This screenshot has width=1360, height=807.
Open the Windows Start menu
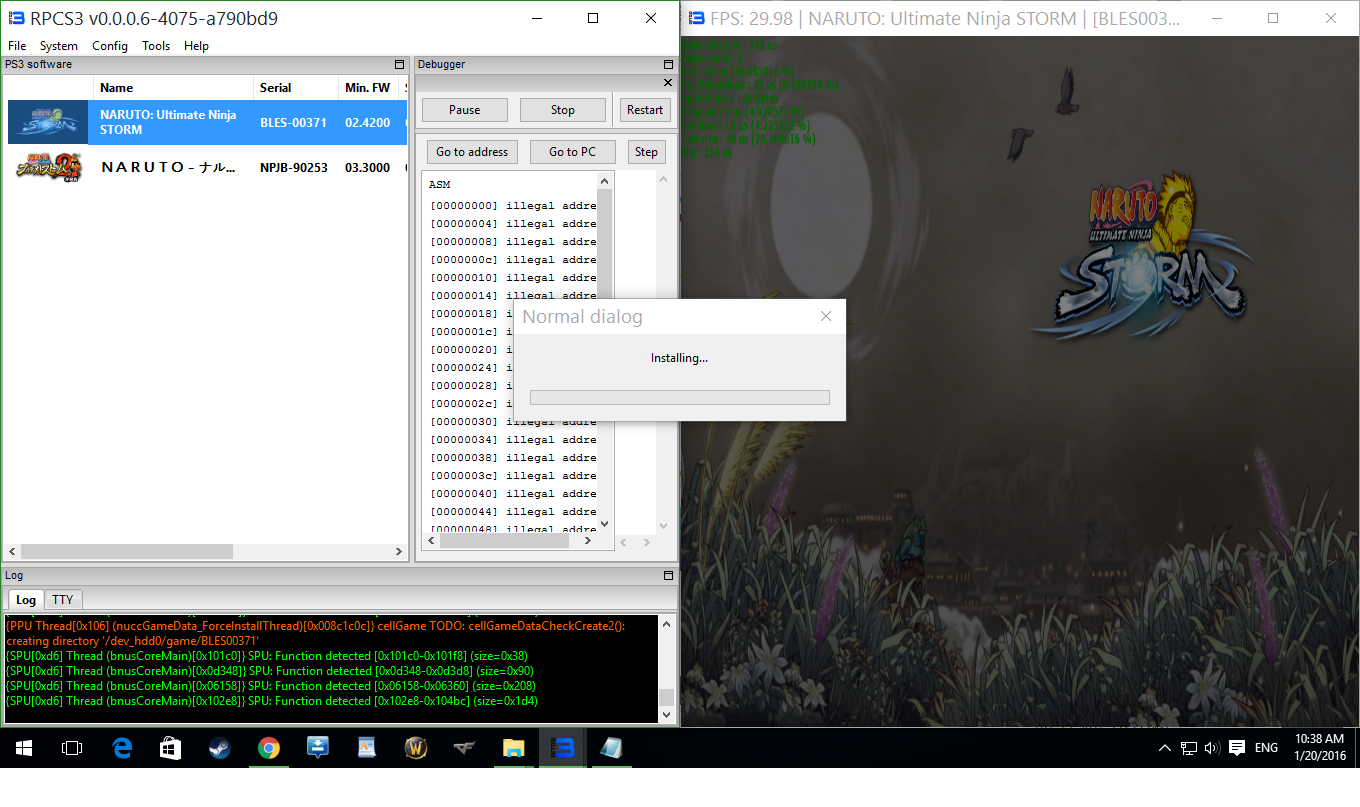pos(24,748)
